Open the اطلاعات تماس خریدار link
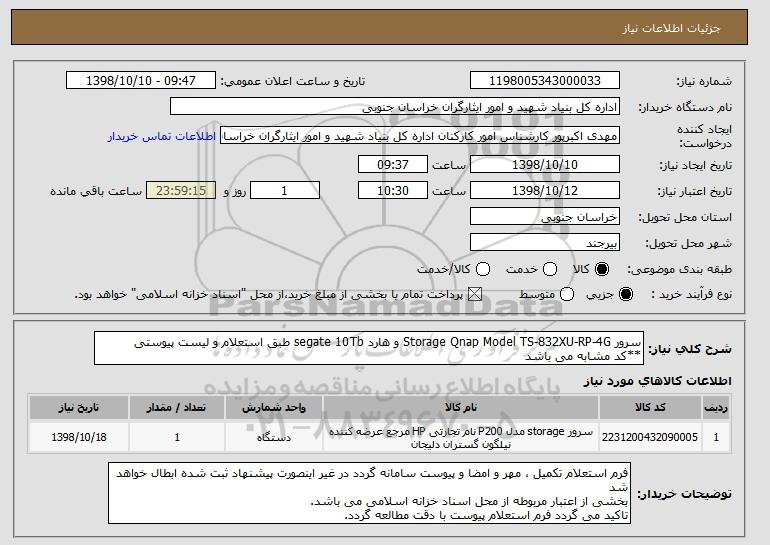The image size is (770, 545). (162, 136)
